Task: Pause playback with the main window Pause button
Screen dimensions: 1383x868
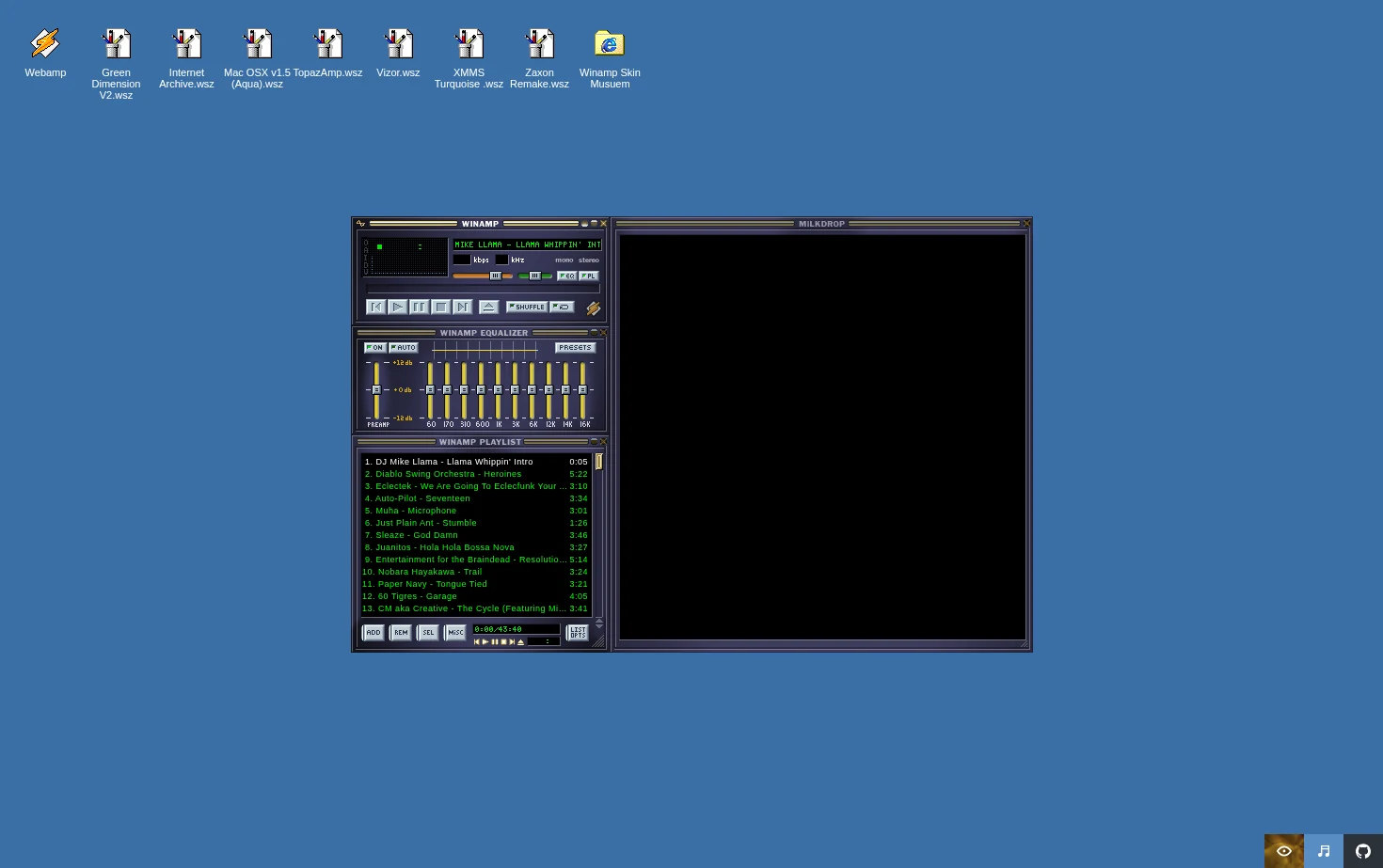Action: 420,307
